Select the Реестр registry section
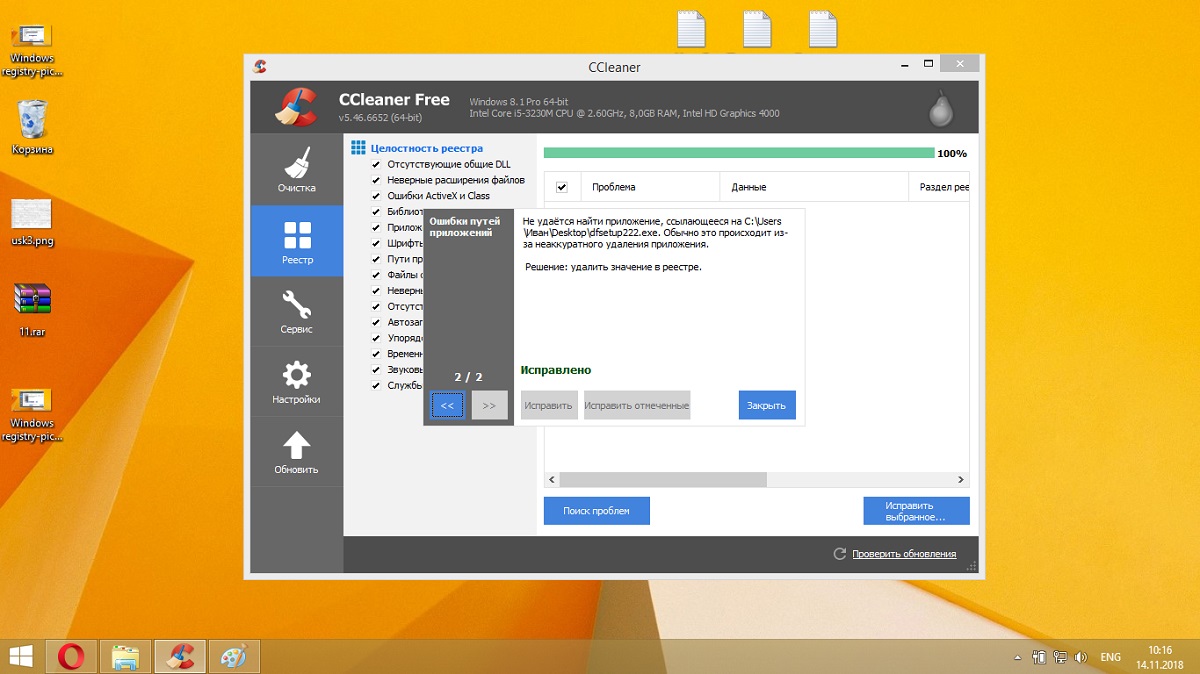 click(x=297, y=241)
